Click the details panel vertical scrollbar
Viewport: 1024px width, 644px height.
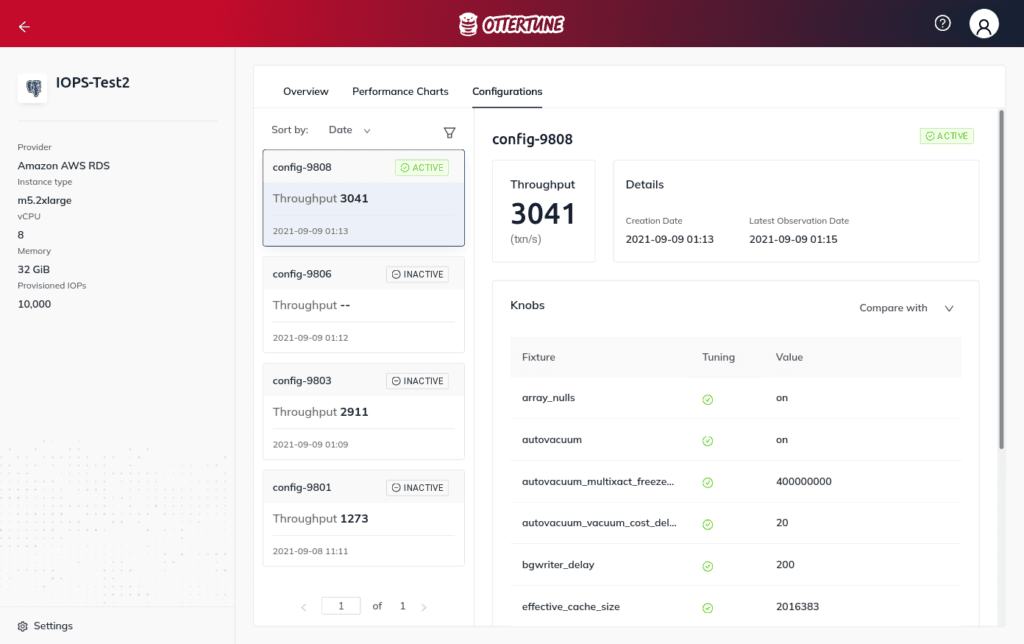pyautogui.click(x=1001, y=280)
